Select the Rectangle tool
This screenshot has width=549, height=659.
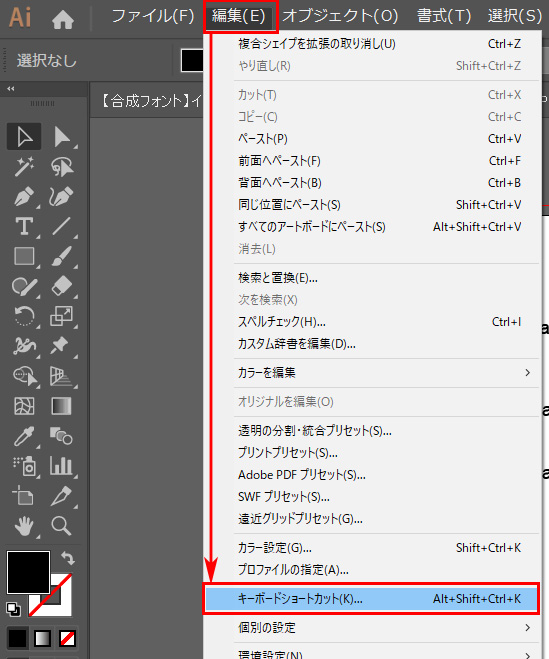pos(24,256)
